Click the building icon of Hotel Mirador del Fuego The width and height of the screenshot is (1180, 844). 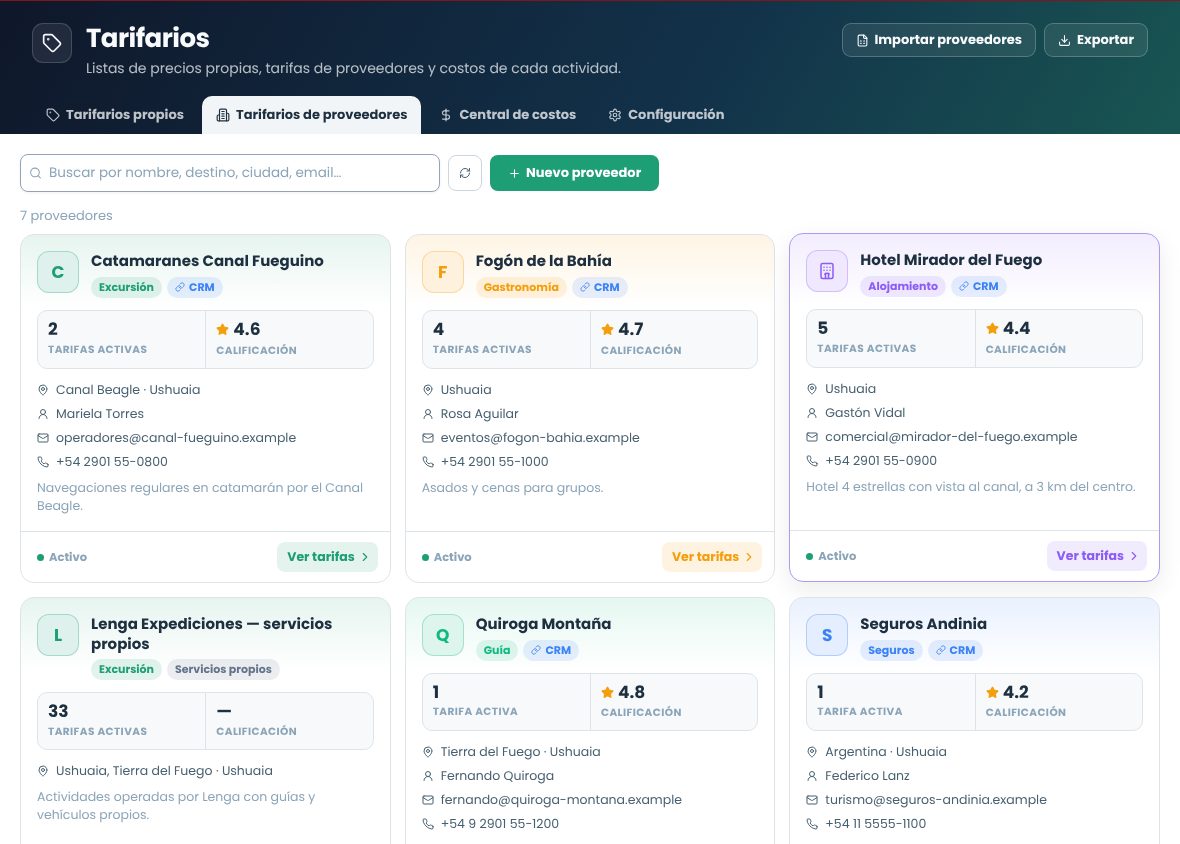[826, 272]
